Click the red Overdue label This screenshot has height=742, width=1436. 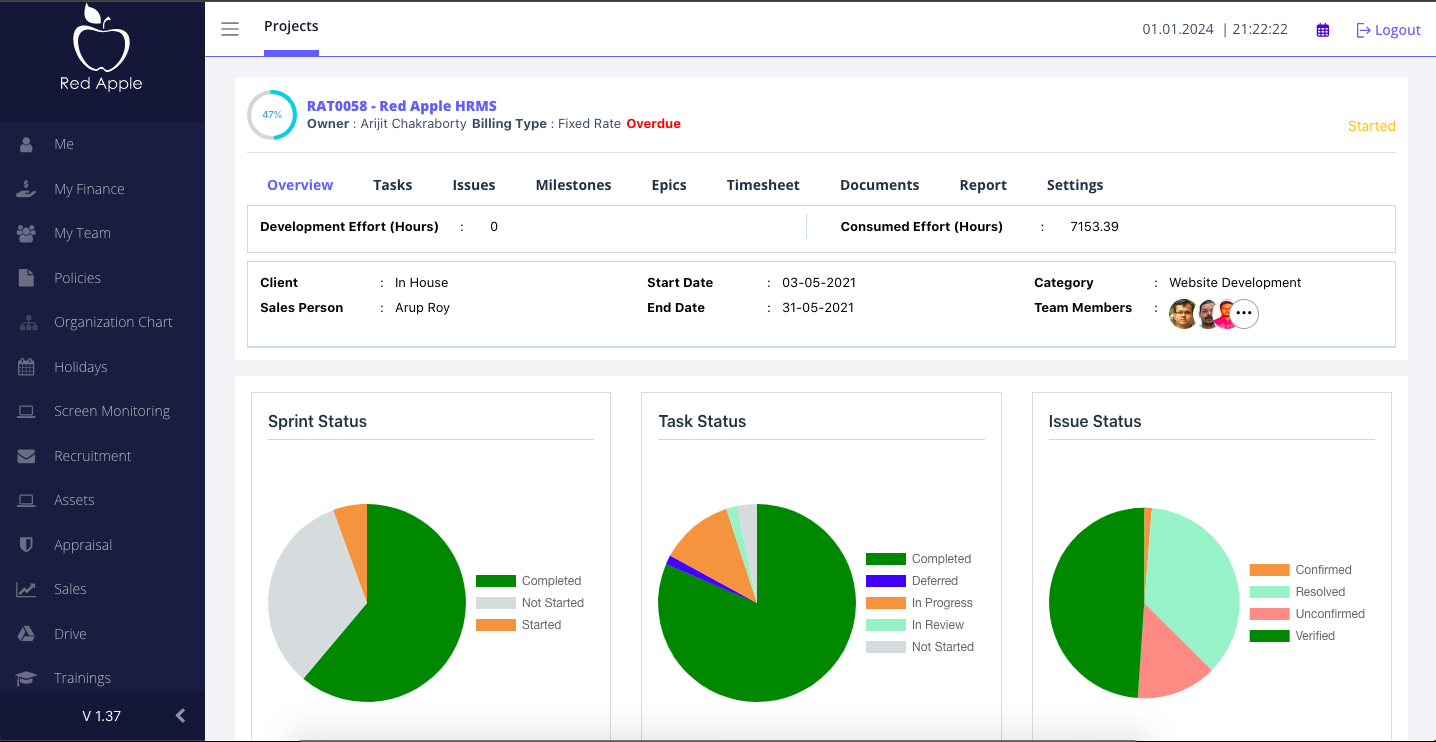click(653, 124)
